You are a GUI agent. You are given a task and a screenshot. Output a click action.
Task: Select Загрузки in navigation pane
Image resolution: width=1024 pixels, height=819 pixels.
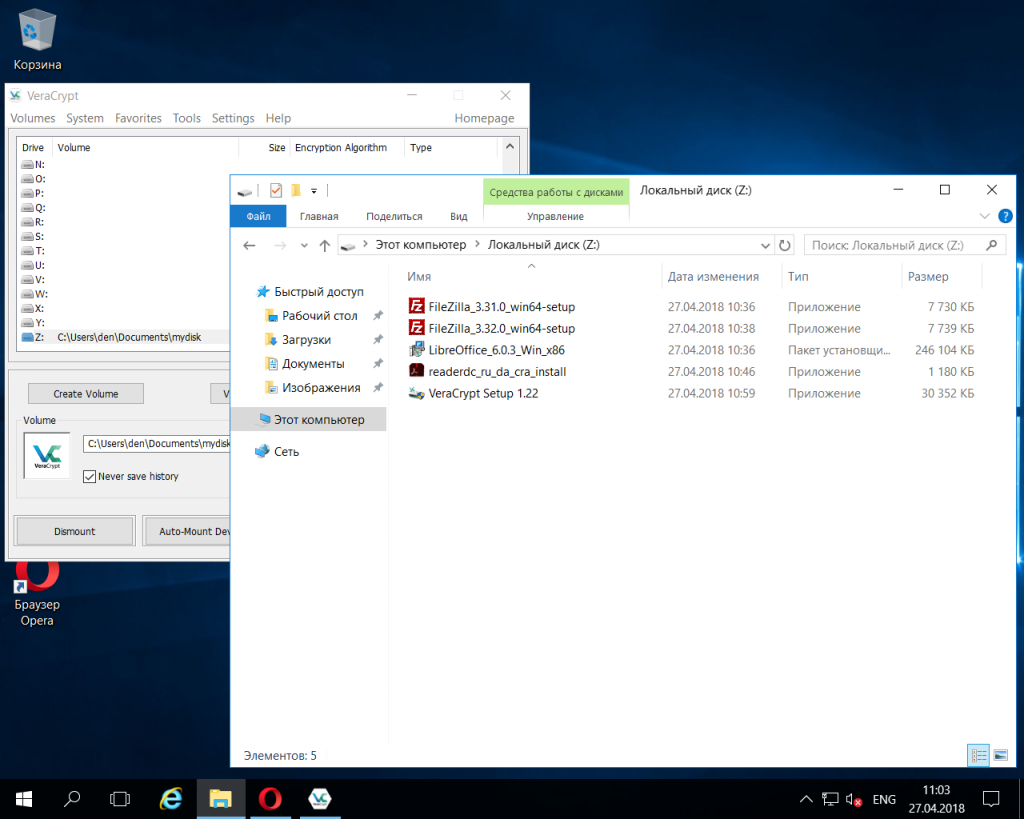[x=306, y=340]
